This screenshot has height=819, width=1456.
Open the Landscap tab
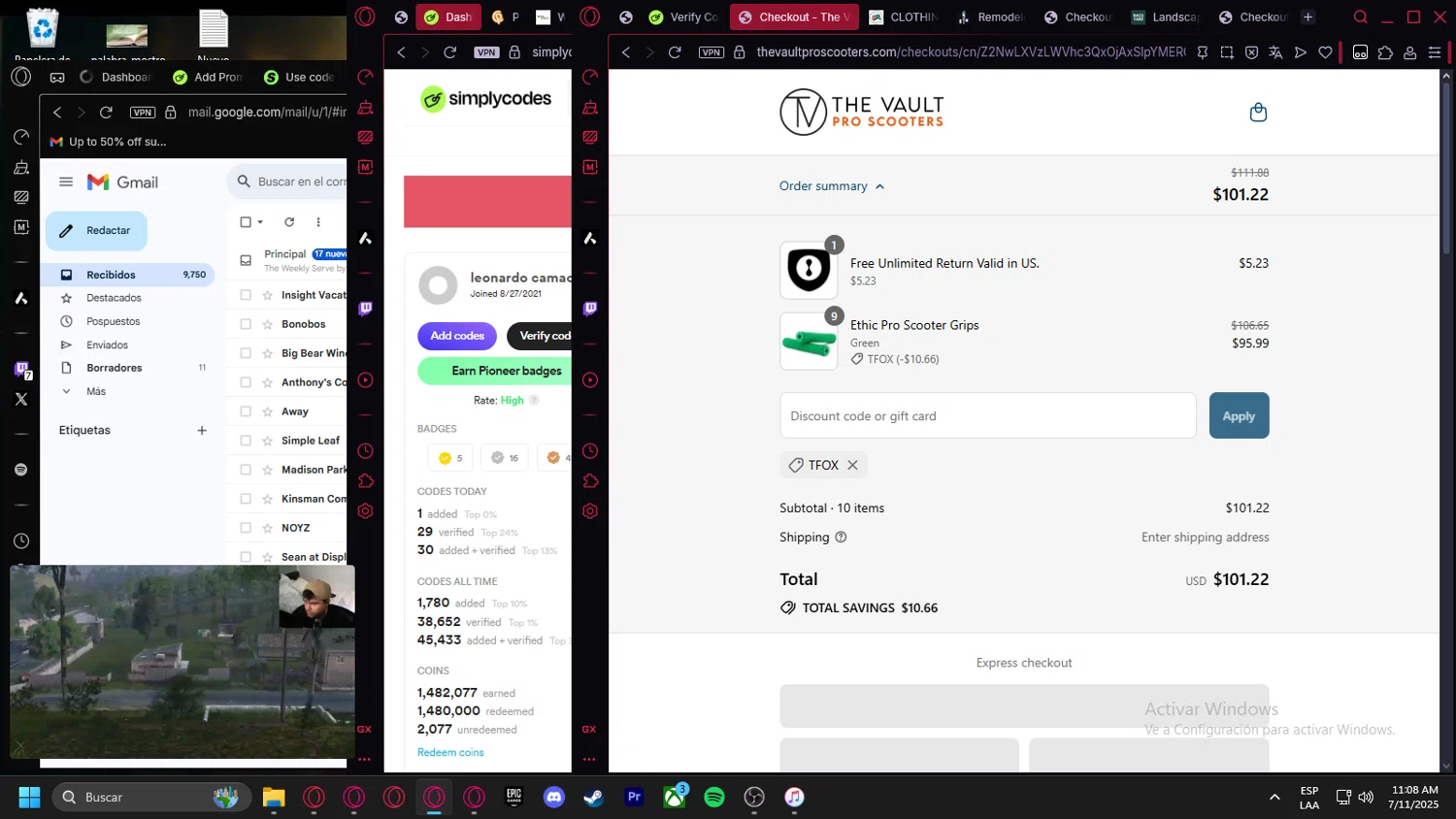tap(1166, 16)
